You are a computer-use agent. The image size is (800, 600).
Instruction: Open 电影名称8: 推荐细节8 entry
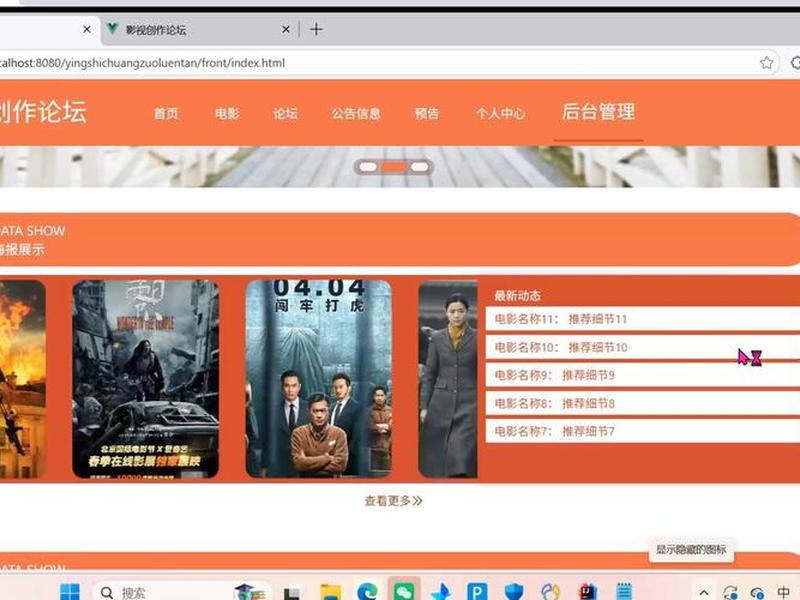(x=642, y=404)
